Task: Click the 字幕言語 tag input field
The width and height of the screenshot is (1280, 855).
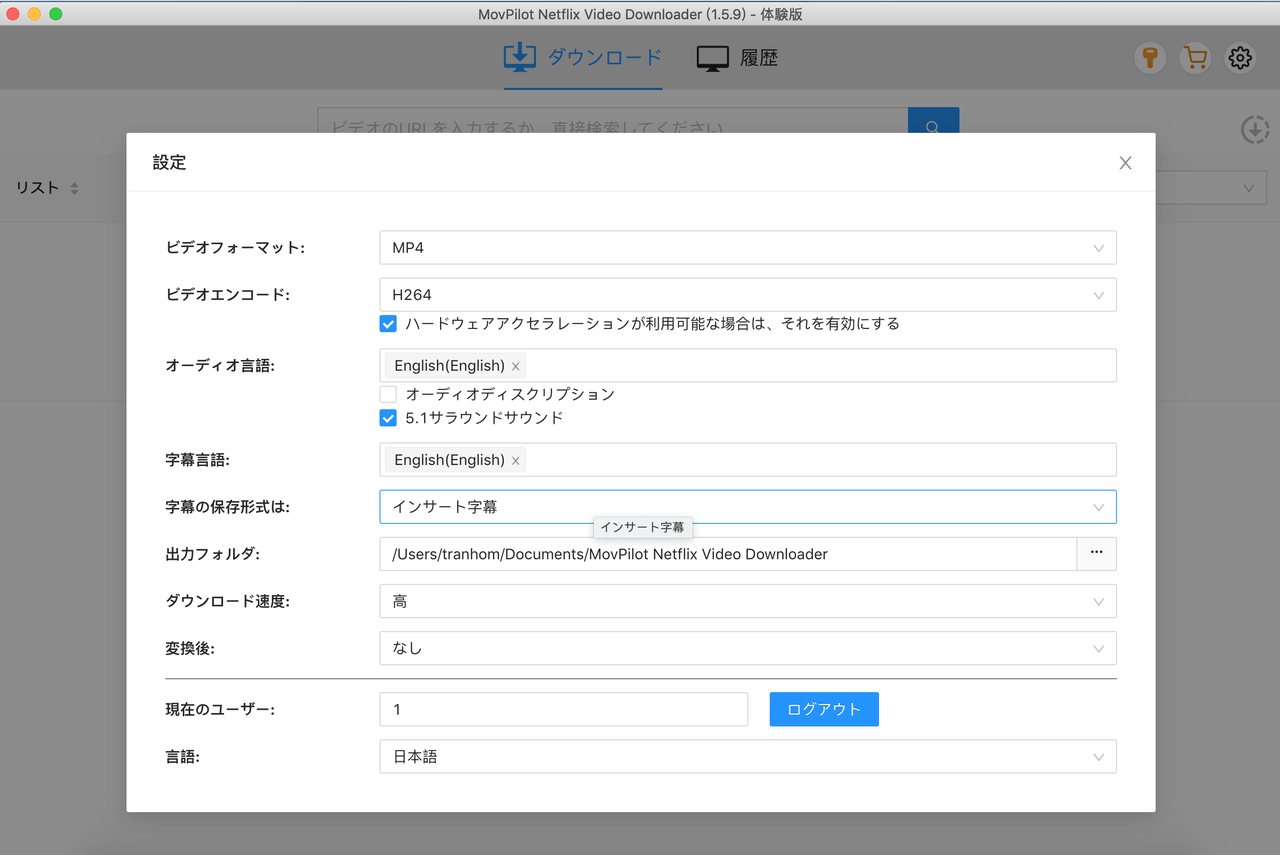Action: tap(748, 460)
